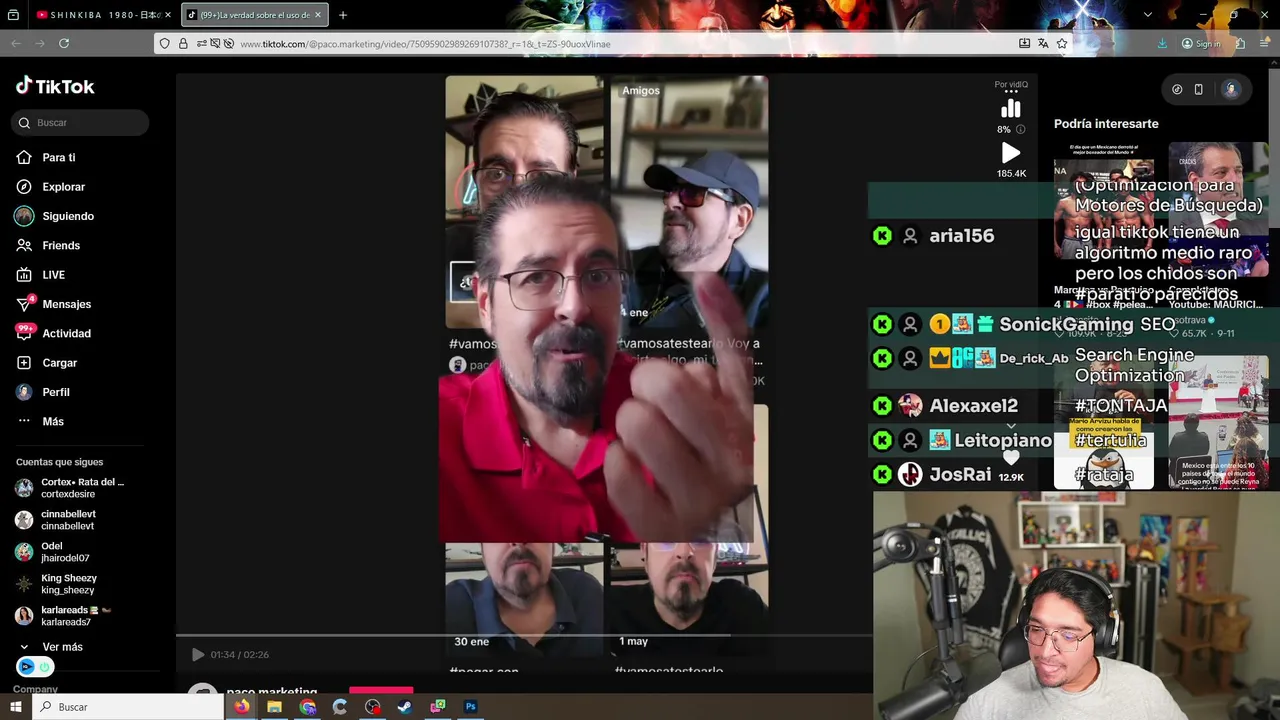Click the Firefox taskbar icon
Screen dimensions: 1280x720
coord(242,707)
